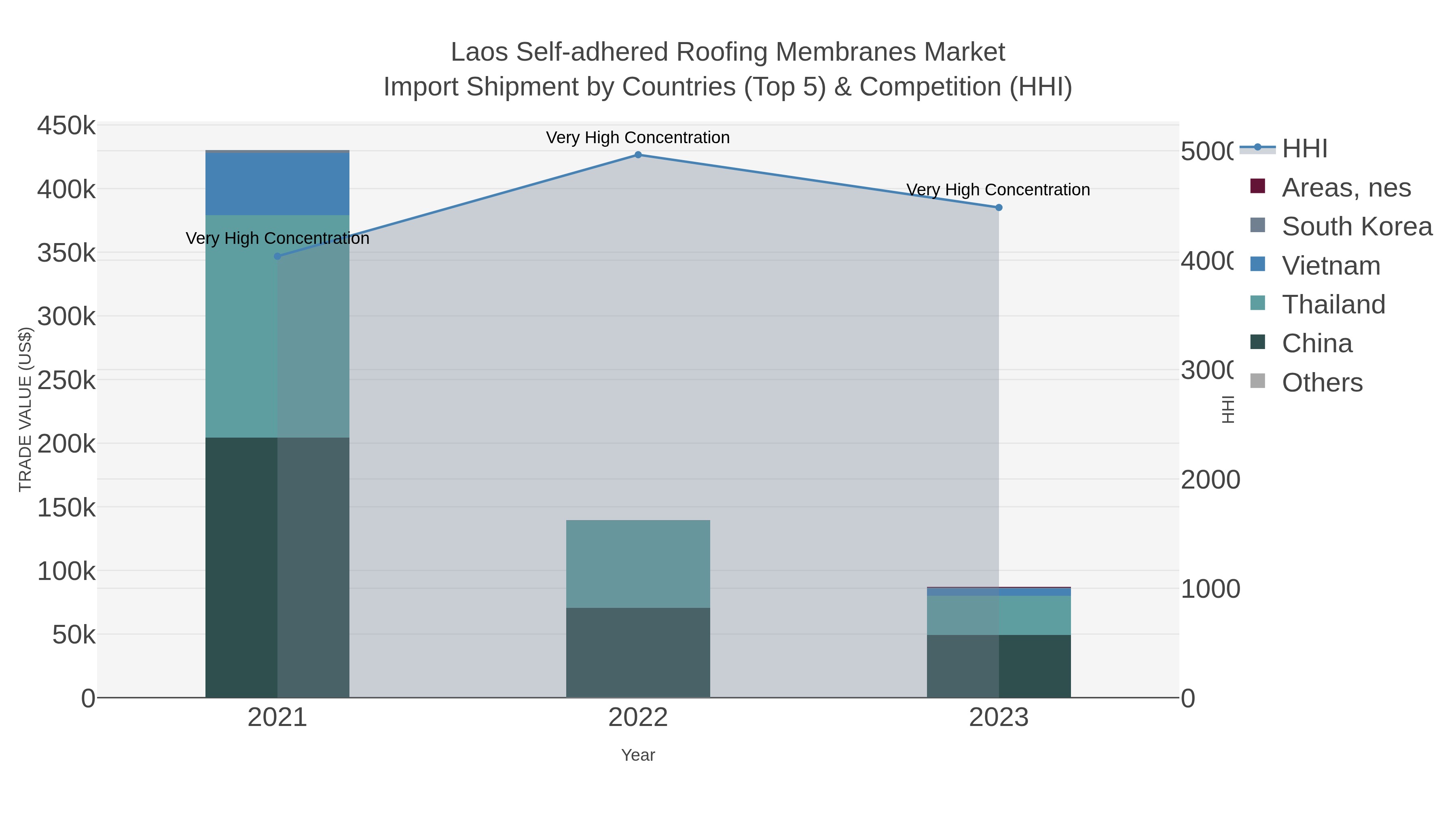The width and height of the screenshot is (1456, 819).
Task: Select the 2022 China bar segment
Action: coord(637,652)
